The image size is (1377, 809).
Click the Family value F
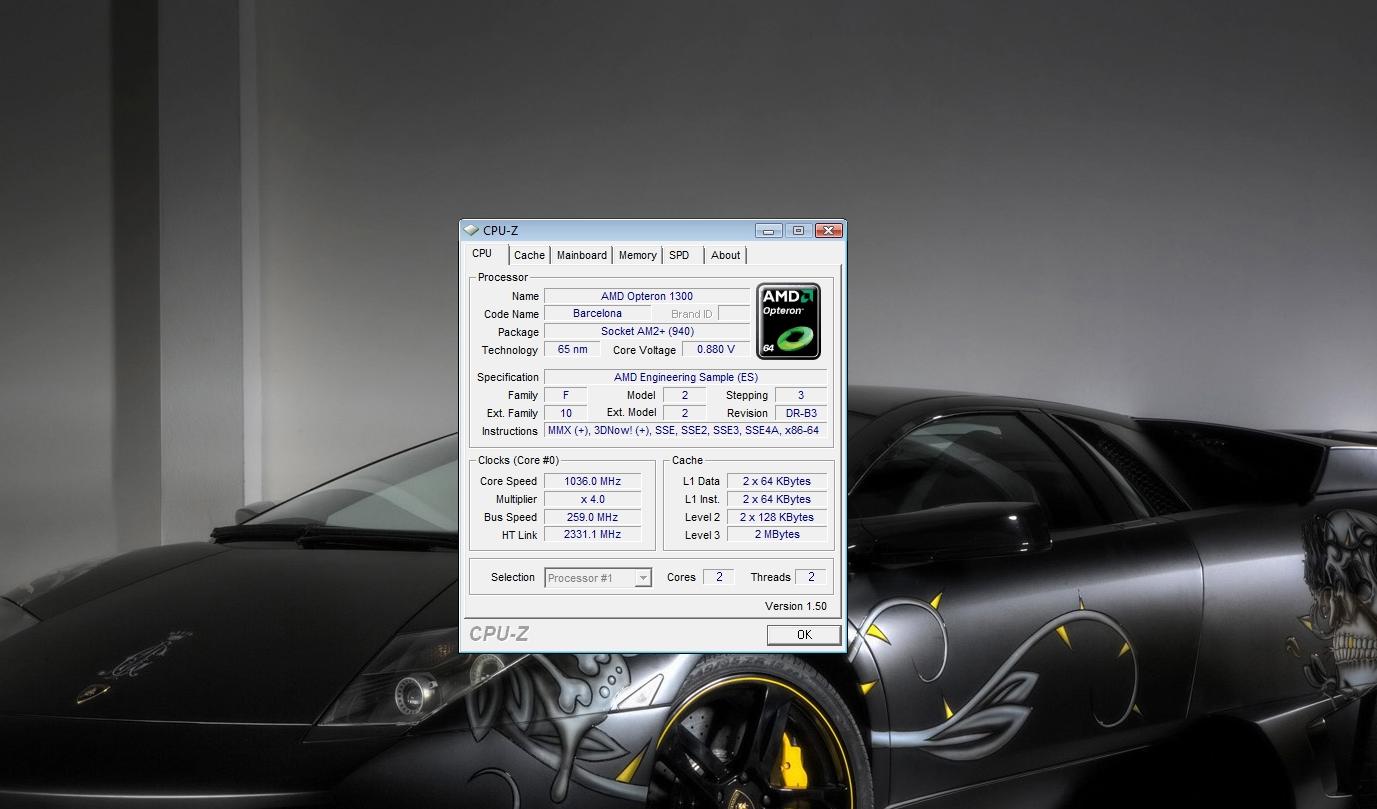pyautogui.click(x=566, y=395)
